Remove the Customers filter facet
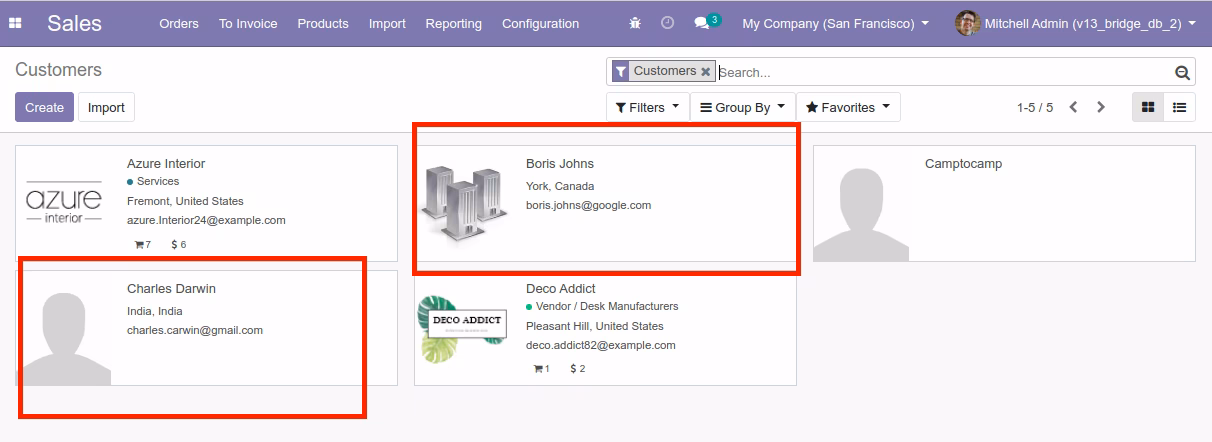This screenshot has height=442, width=1212. (x=706, y=72)
